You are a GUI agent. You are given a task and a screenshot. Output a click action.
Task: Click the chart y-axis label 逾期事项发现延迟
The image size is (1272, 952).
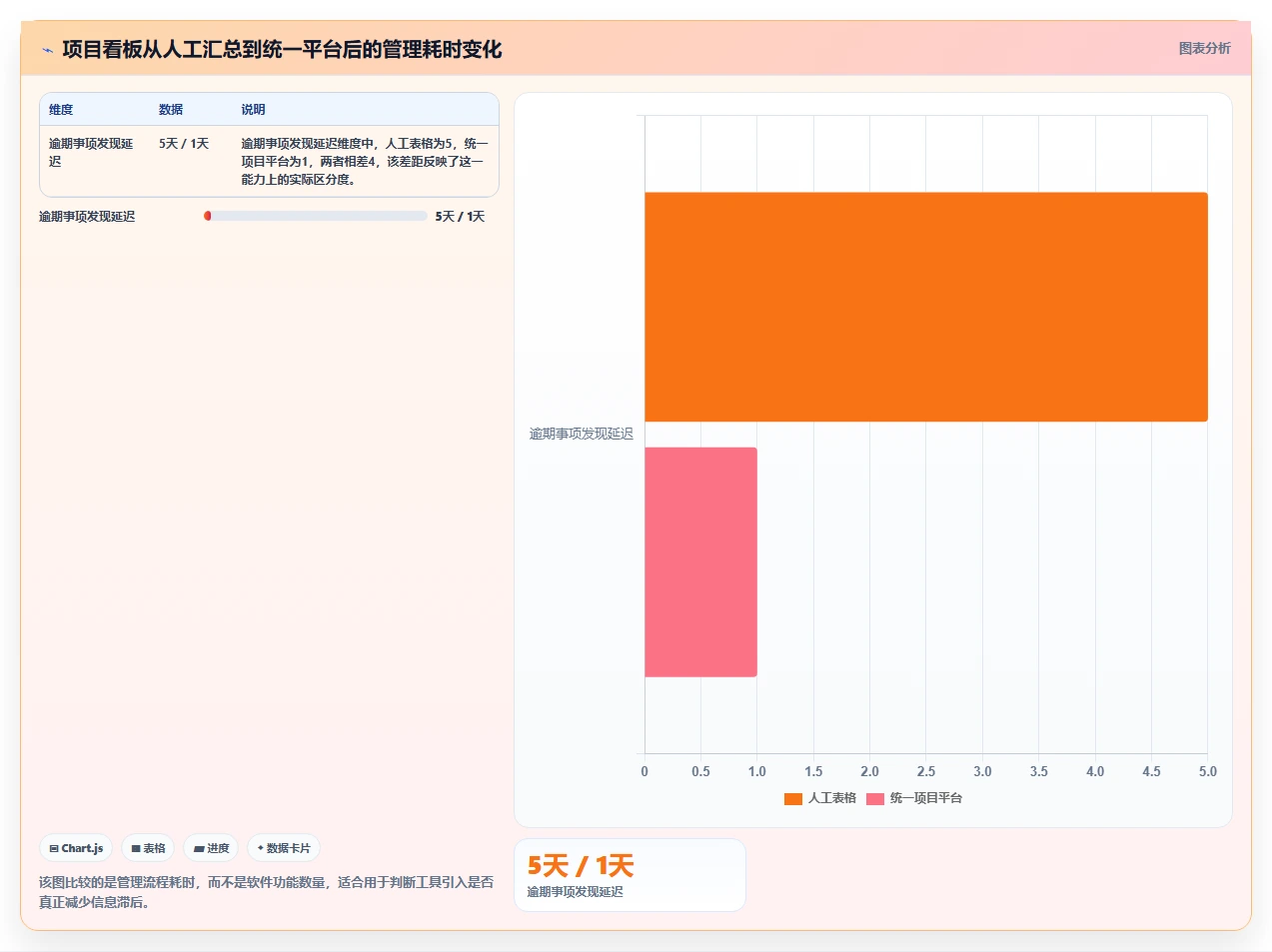(x=582, y=434)
